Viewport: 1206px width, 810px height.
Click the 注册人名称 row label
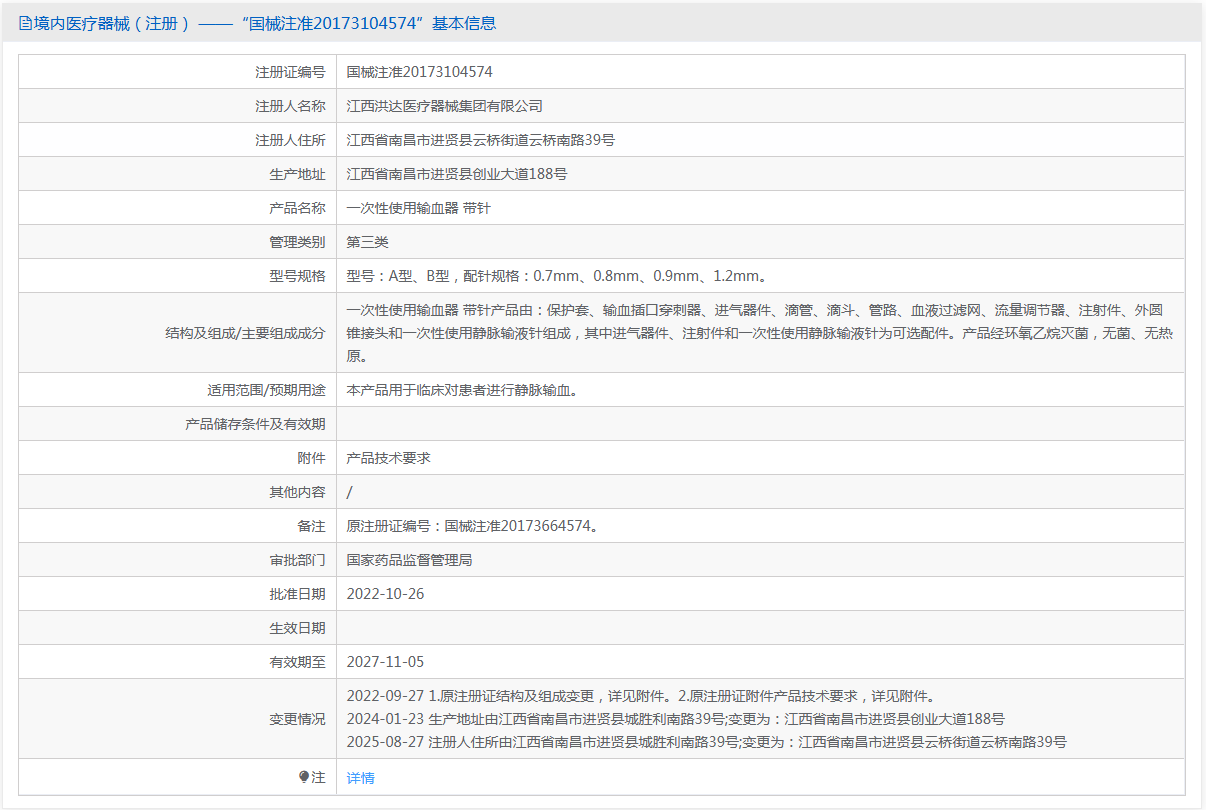(290, 106)
